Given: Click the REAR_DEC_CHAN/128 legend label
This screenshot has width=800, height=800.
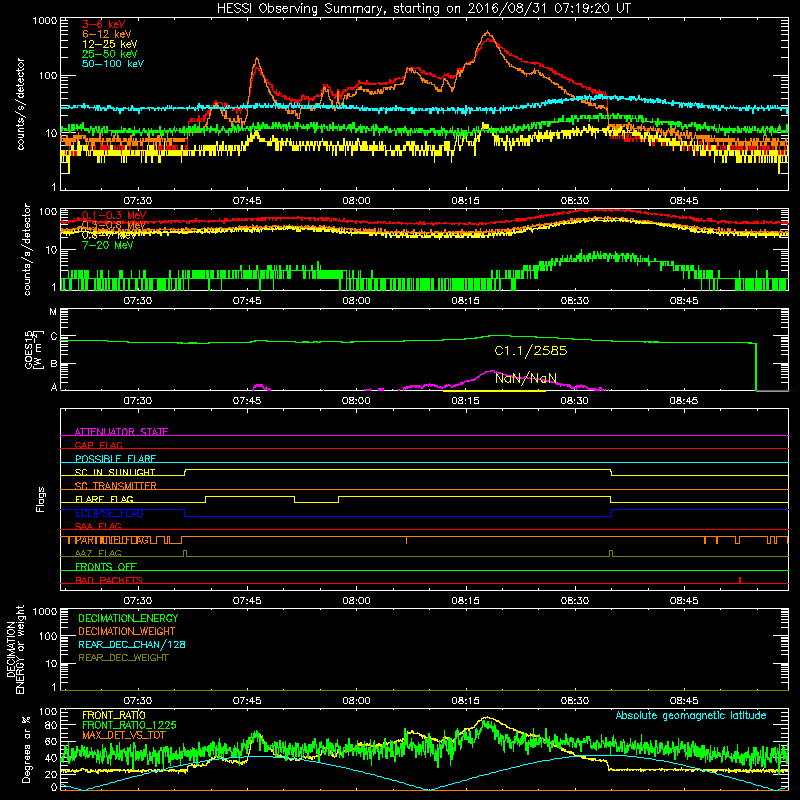Looking at the screenshot, I should point(132,645).
